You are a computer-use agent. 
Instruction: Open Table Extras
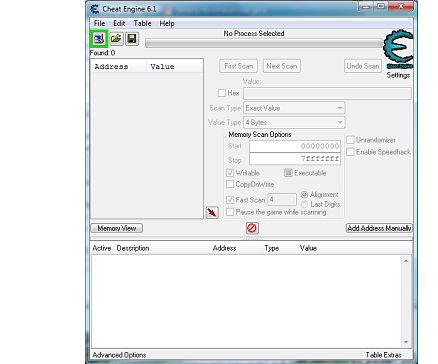pos(383,355)
